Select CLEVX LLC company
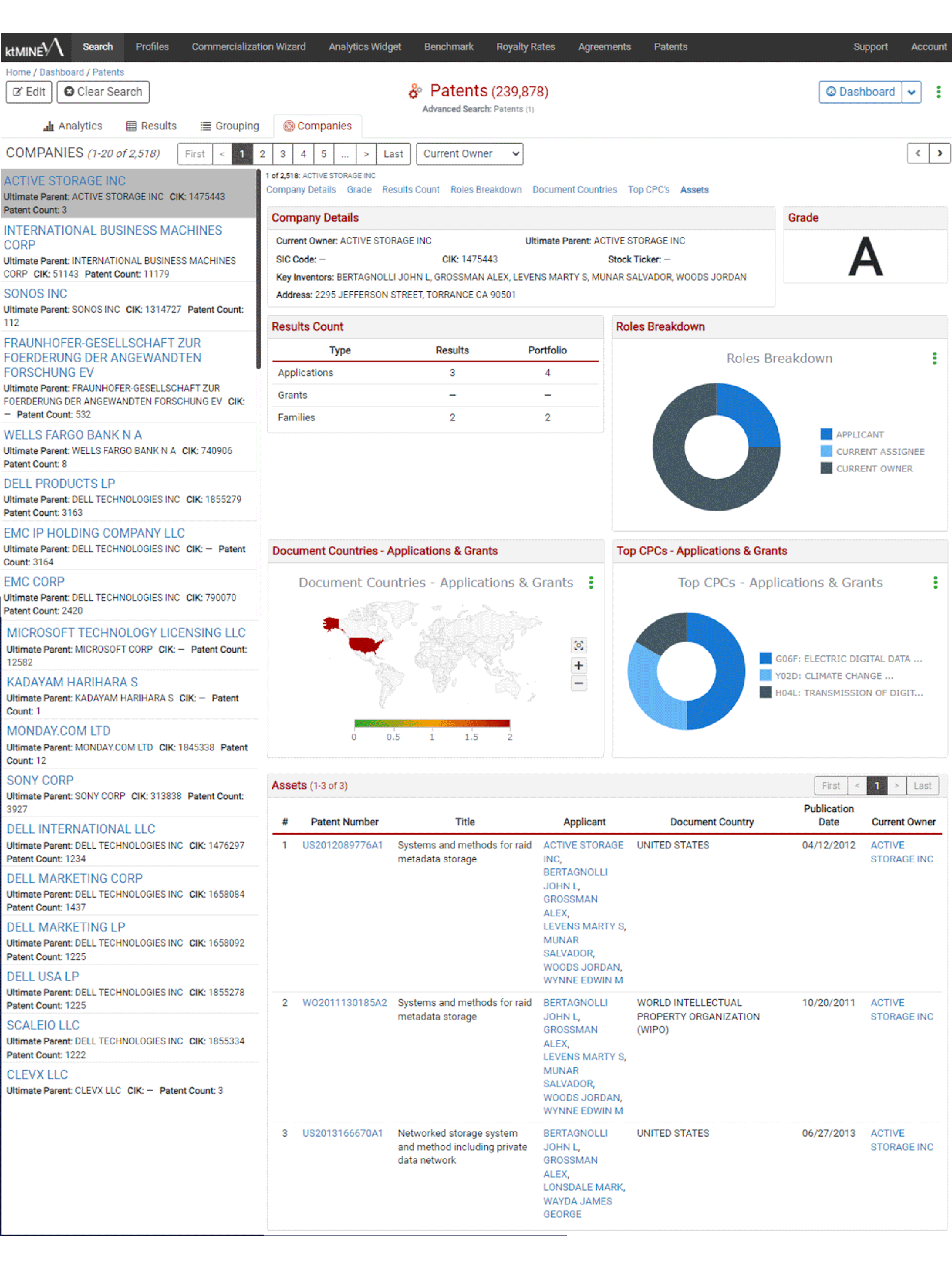The width and height of the screenshot is (952, 1269). 37,1076
